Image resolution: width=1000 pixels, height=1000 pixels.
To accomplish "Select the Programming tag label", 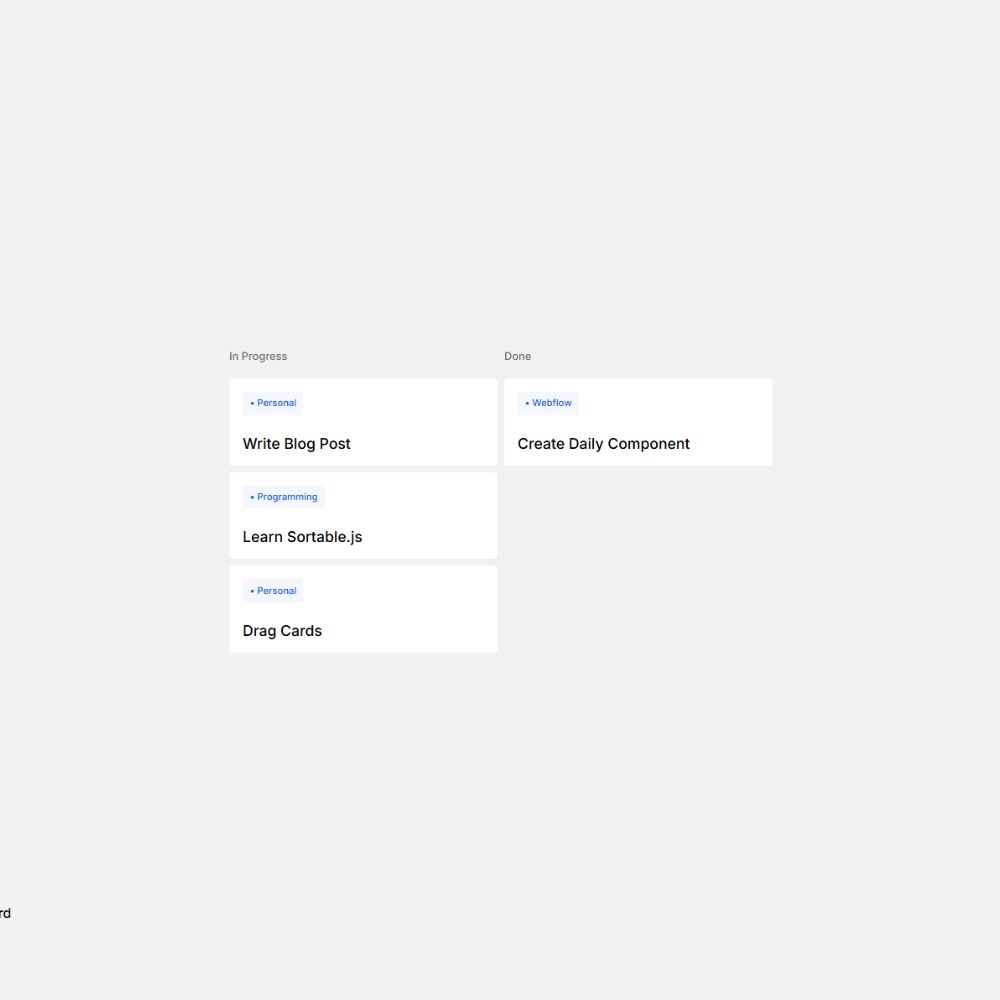I will point(287,497).
